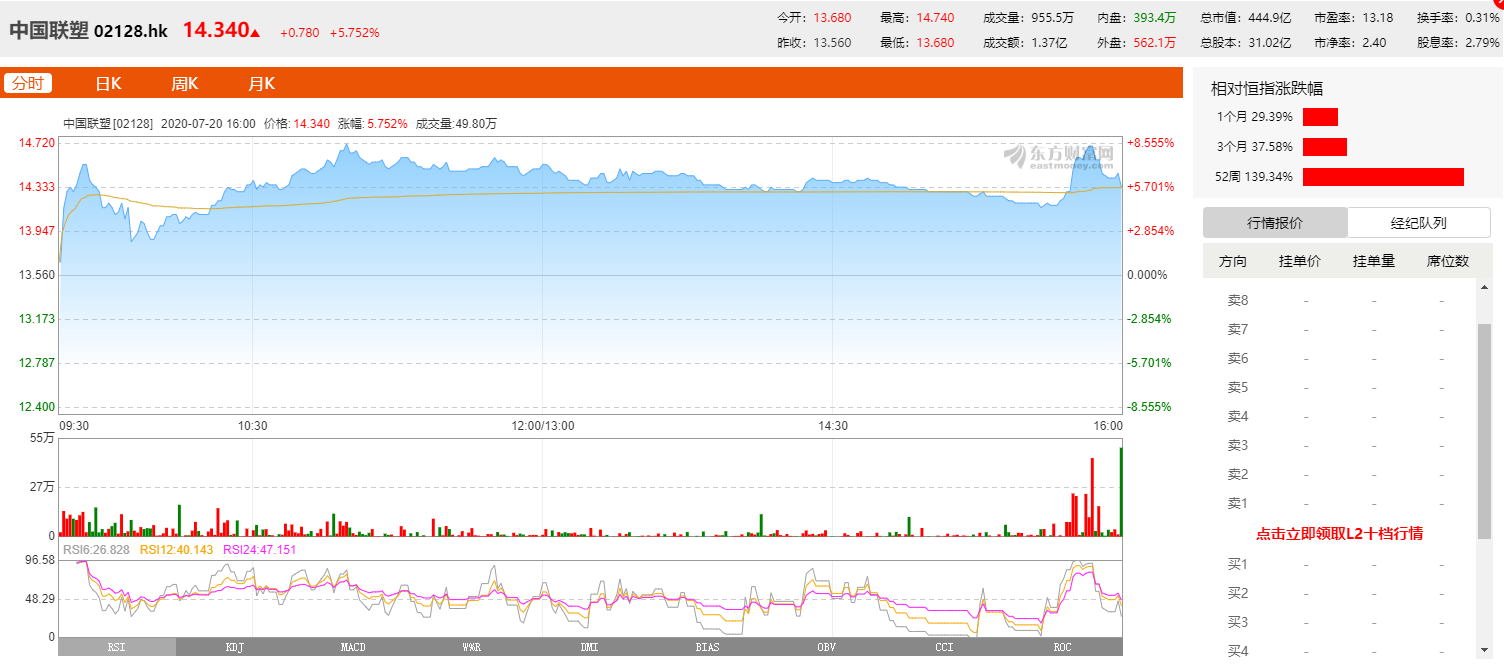Select the MACD indicator tab
The width and height of the screenshot is (1504, 668).
click(x=353, y=647)
